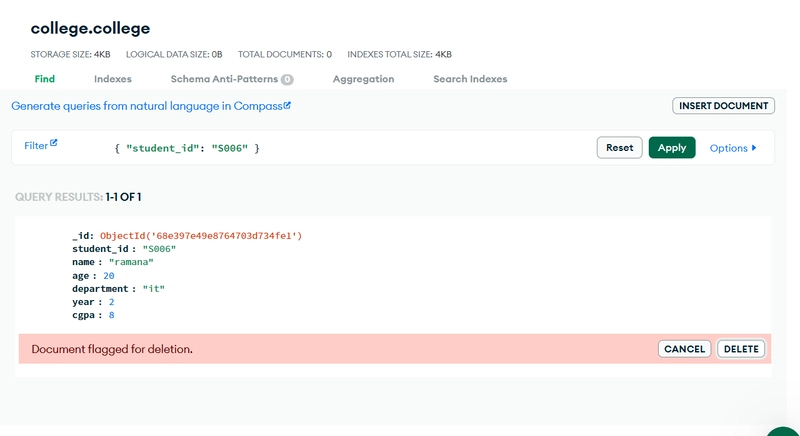Expand the query Options panel
Viewport: 800px width, 436px height.
(733, 148)
